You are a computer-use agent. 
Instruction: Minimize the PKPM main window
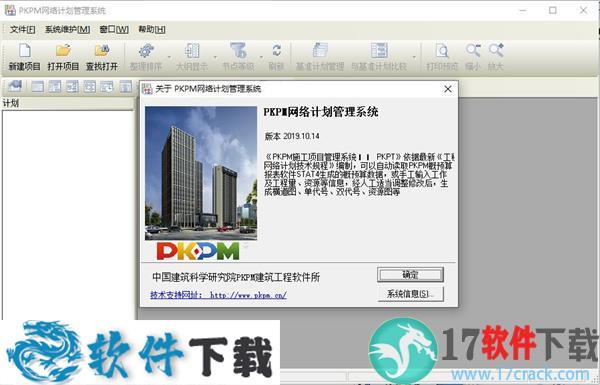(523, 10)
